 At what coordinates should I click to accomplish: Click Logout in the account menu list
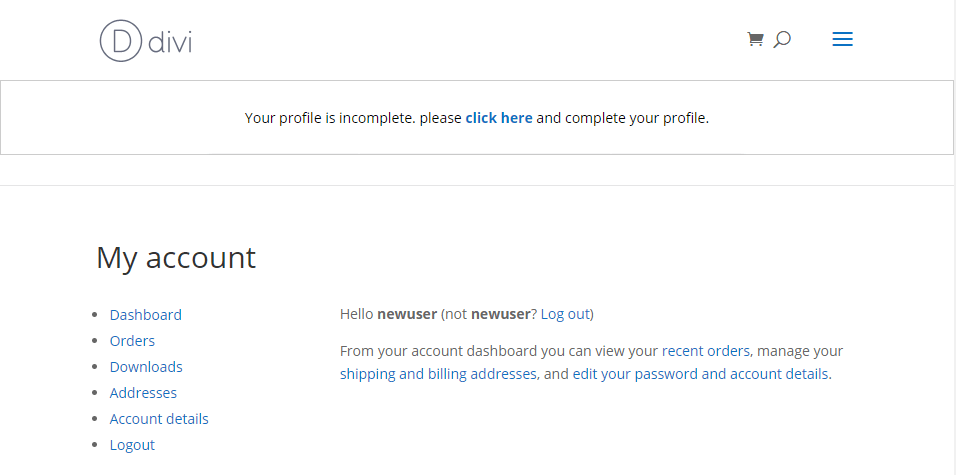[132, 445]
